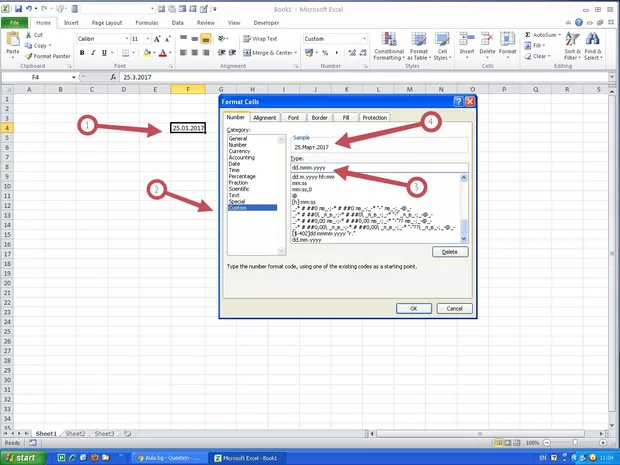
Task: Expand the Merge & Center dropdown arrow
Action: (x=296, y=53)
